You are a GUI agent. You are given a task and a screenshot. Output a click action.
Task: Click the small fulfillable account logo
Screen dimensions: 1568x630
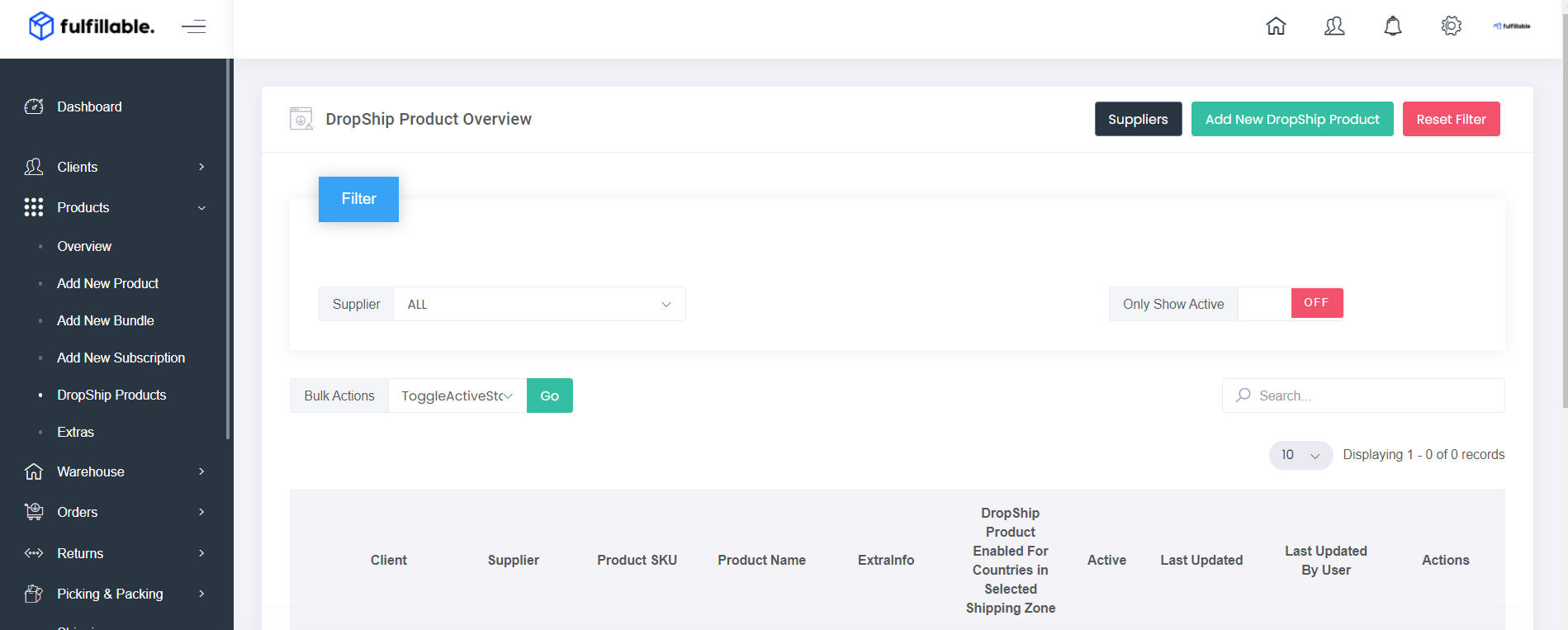click(x=1512, y=26)
